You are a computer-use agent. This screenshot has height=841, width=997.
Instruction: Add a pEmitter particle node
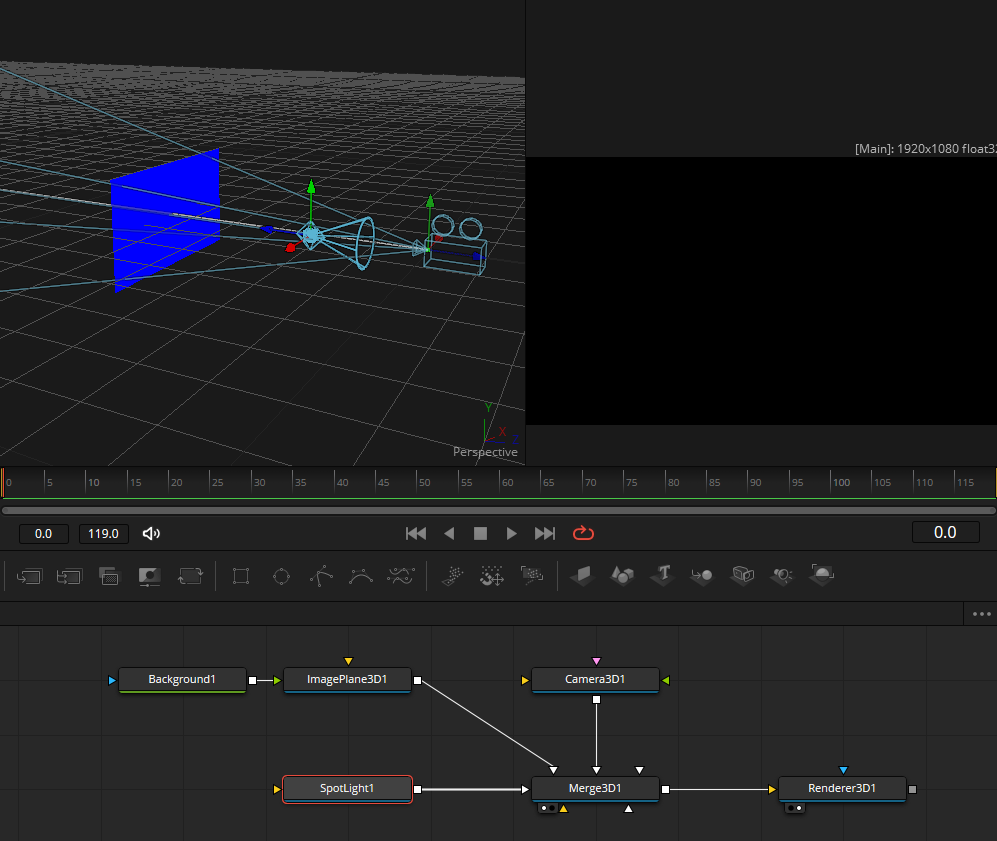pyautogui.click(x=452, y=576)
